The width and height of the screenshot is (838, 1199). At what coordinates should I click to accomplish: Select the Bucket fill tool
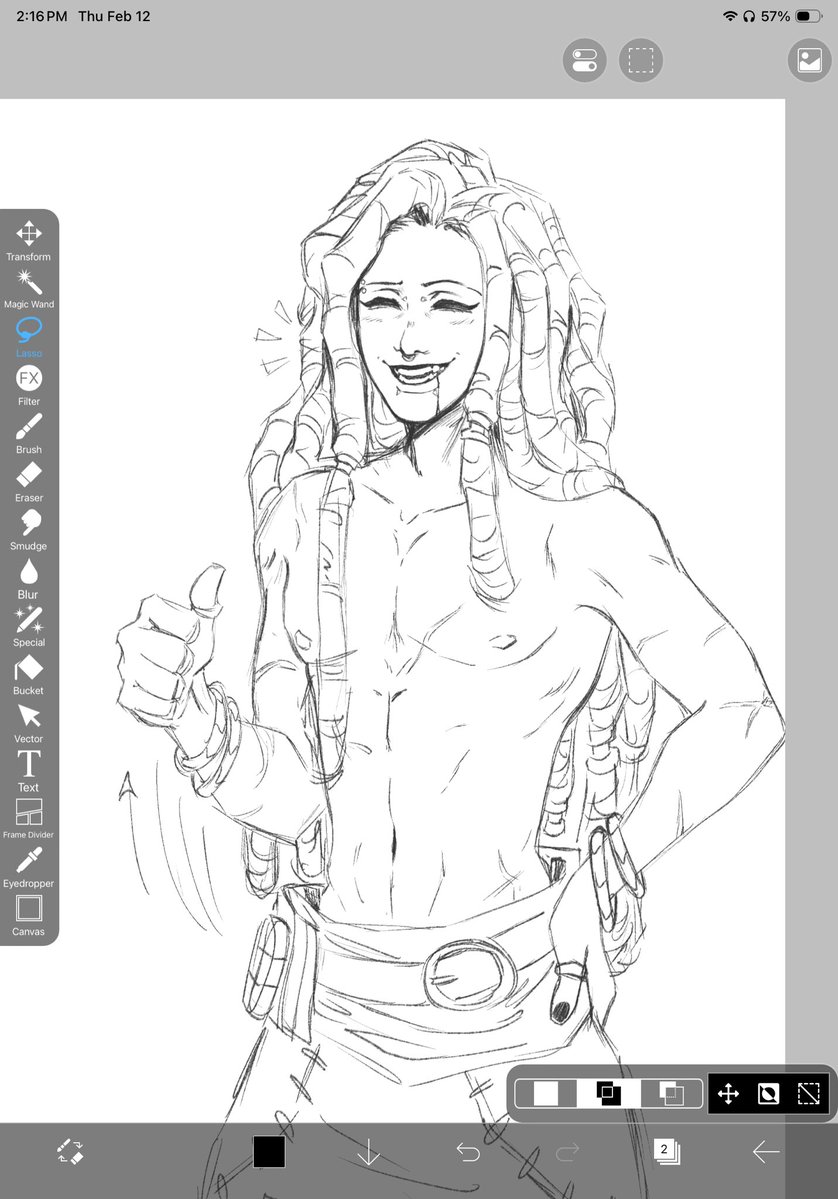click(x=28, y=674)
